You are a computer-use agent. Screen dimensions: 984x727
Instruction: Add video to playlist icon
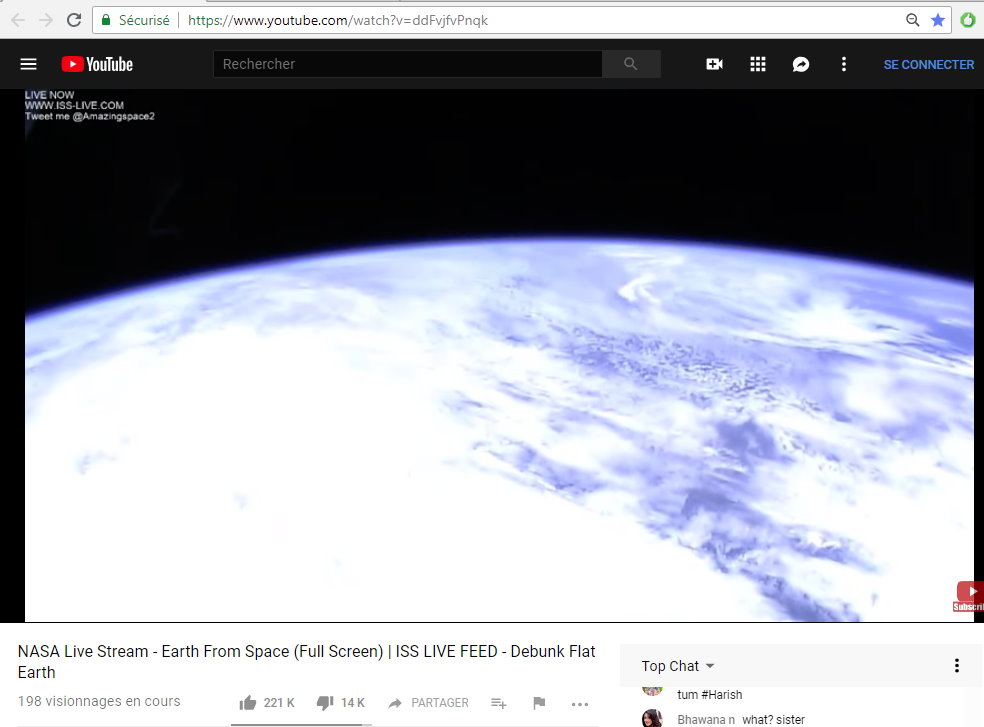(499, 703)
